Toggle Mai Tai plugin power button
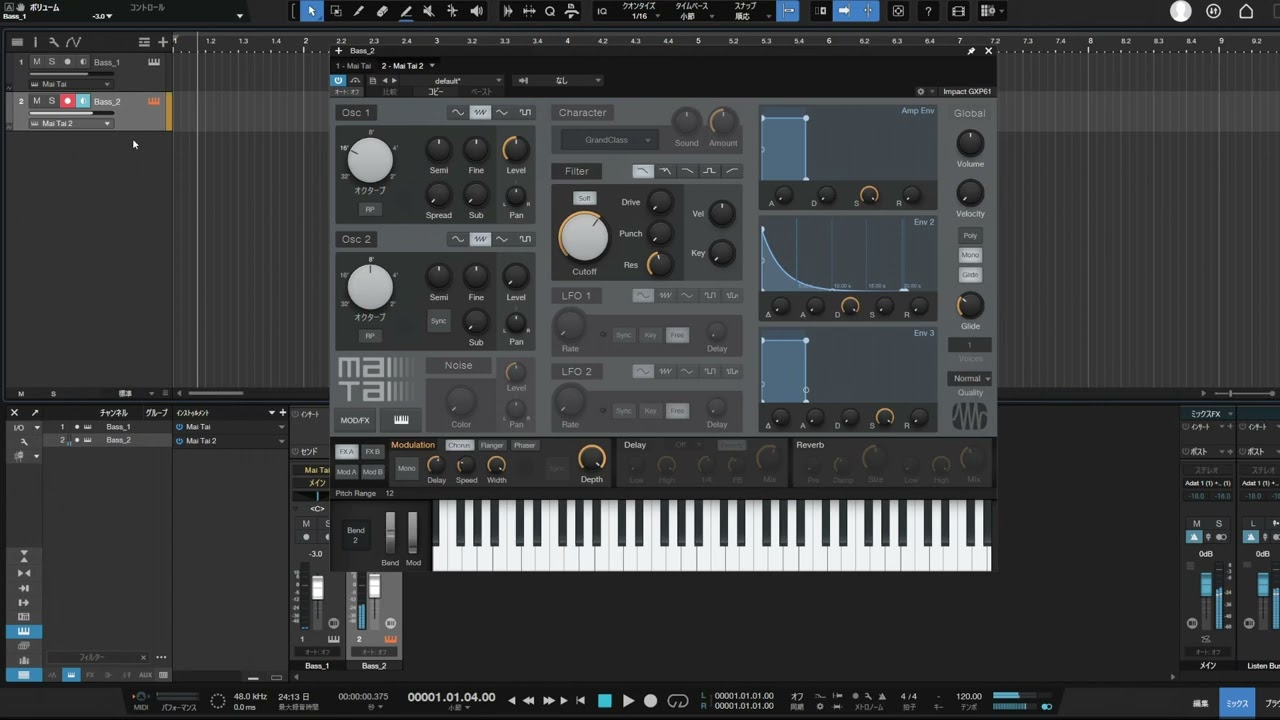 click(338, 80)
